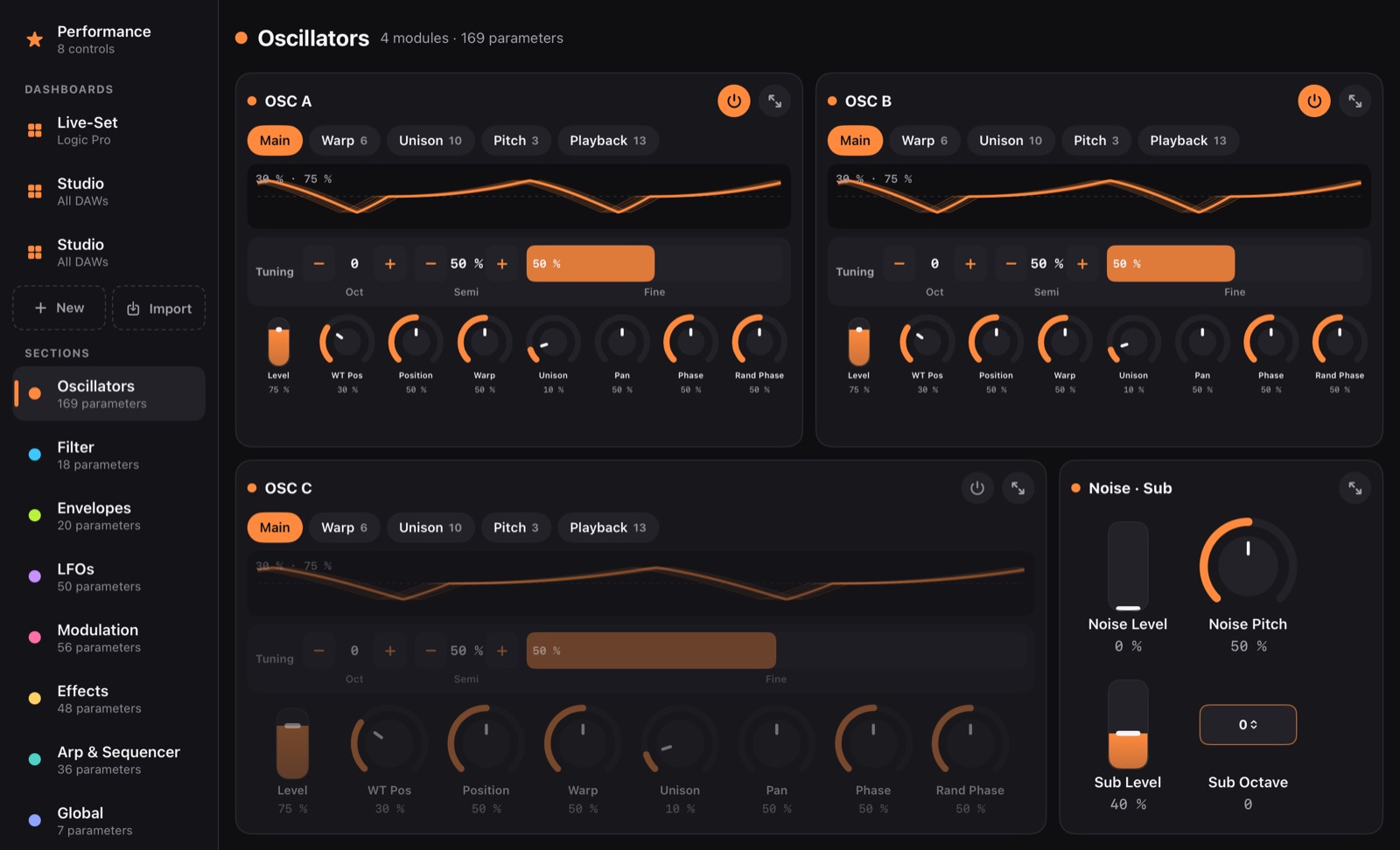Screen dimensions: 1400x850
Task: Enable OSC C power button
Action: [x=977, y=488]
